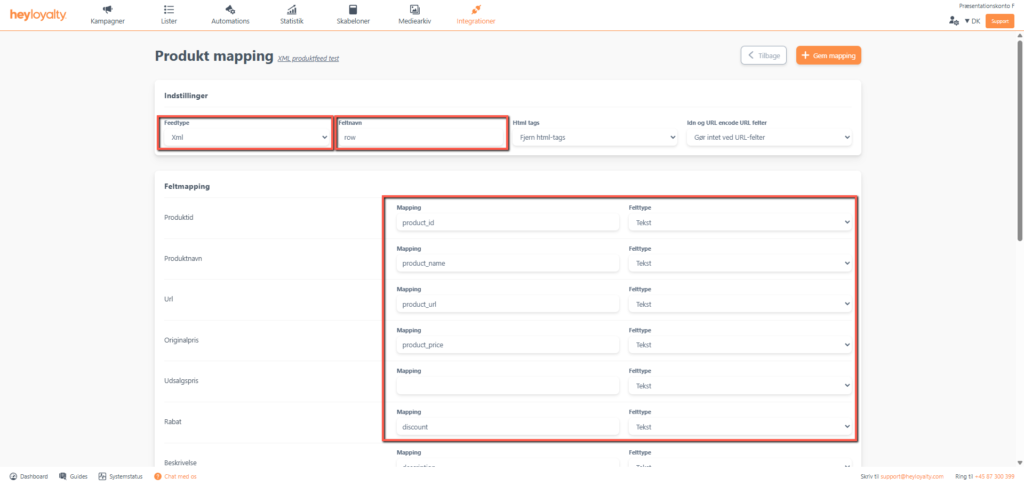The height and width of the screenshot is (486, 1024).
Task: Expand the Html tags dropdown
Action: (594, 137)
